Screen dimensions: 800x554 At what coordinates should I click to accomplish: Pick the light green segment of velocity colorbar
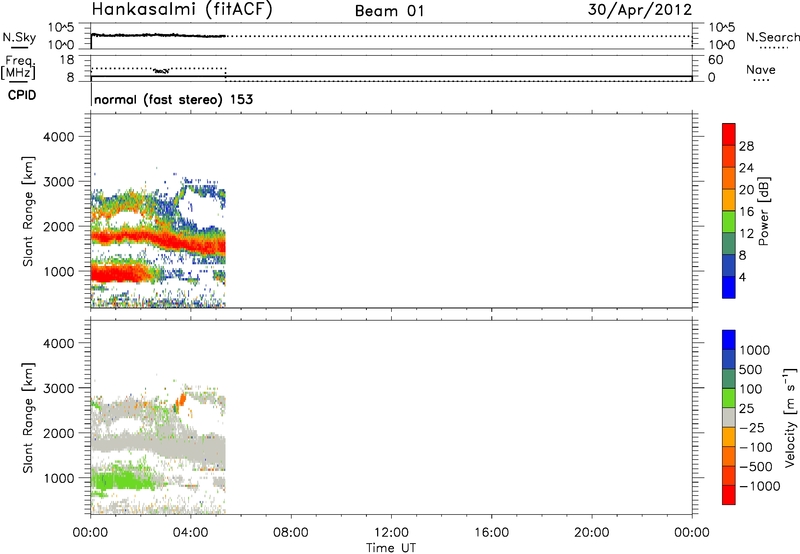pyautogui.click(x=729, y=398)
